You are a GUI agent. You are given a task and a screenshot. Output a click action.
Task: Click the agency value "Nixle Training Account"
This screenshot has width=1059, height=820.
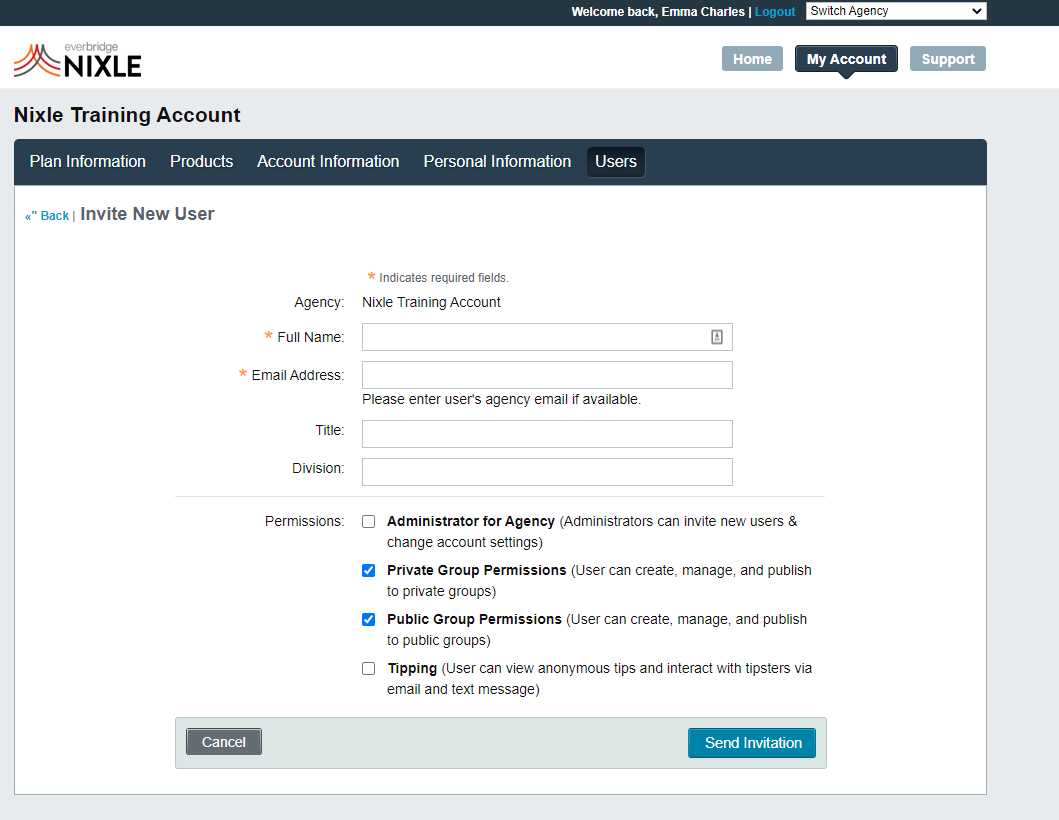(x=431, y=302)
